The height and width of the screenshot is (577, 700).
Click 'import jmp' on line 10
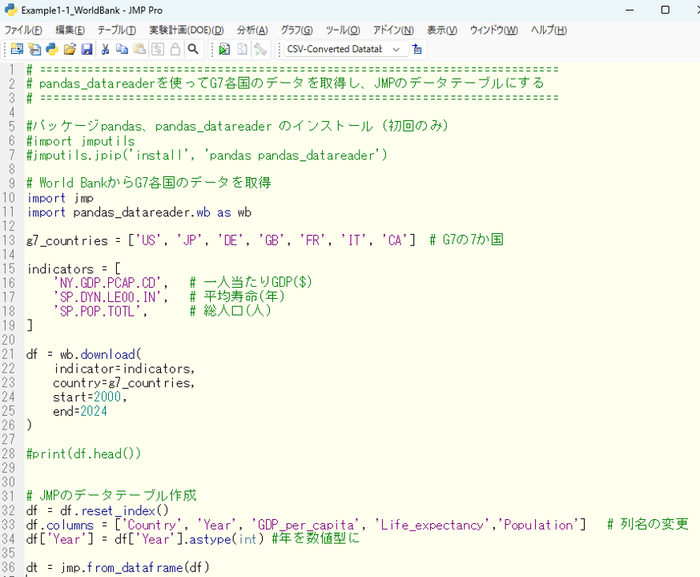click(x=60, y=198)
